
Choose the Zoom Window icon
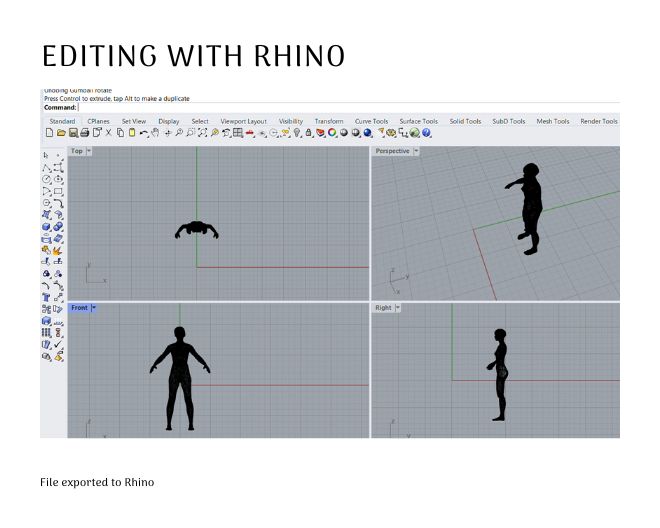pyautogui.click(x=191, y=133)
